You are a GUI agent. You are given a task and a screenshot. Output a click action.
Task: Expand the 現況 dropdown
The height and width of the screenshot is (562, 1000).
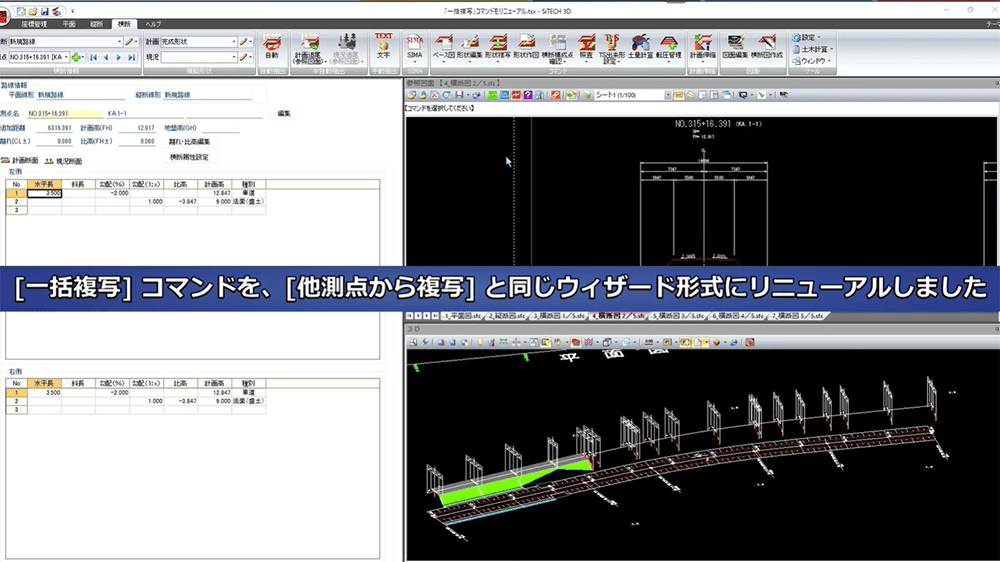coord(233,57)
